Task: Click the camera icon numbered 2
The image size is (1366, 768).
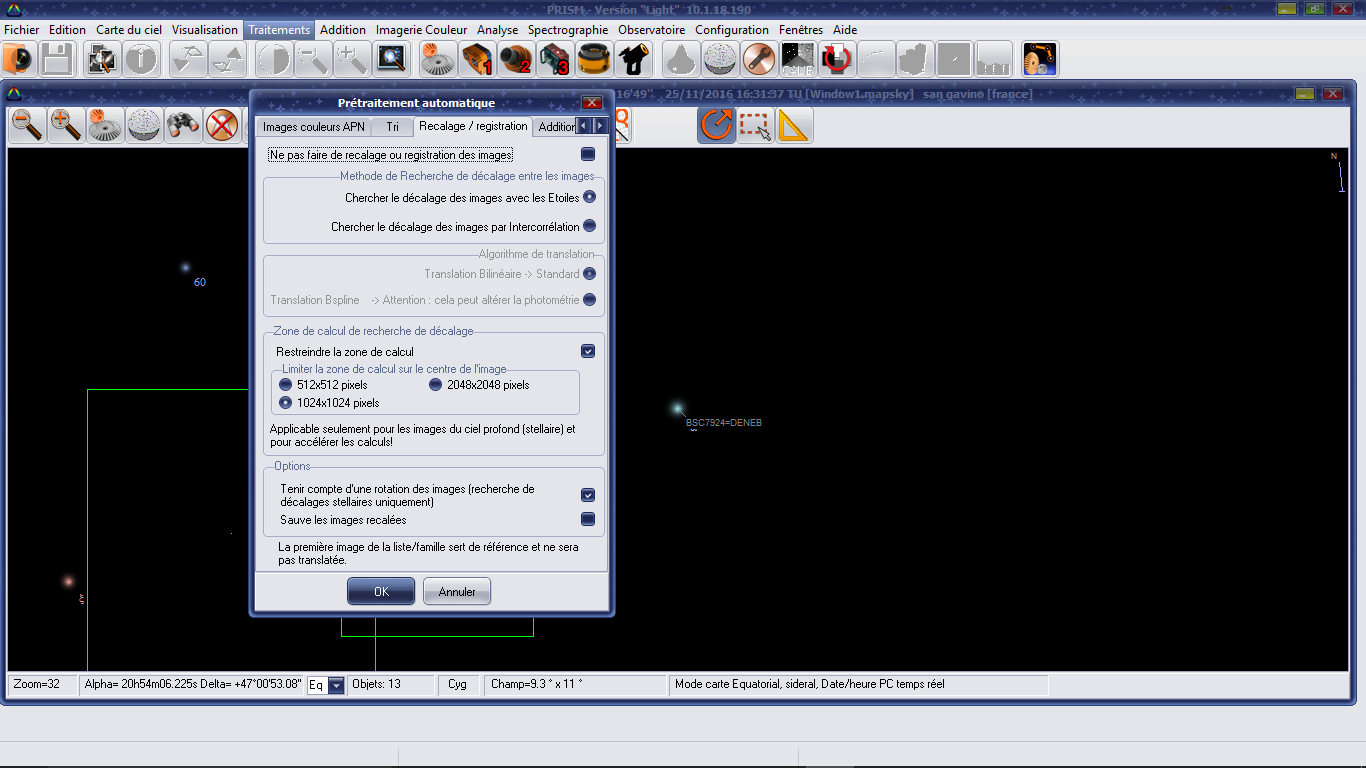Action: click(516, 60)
